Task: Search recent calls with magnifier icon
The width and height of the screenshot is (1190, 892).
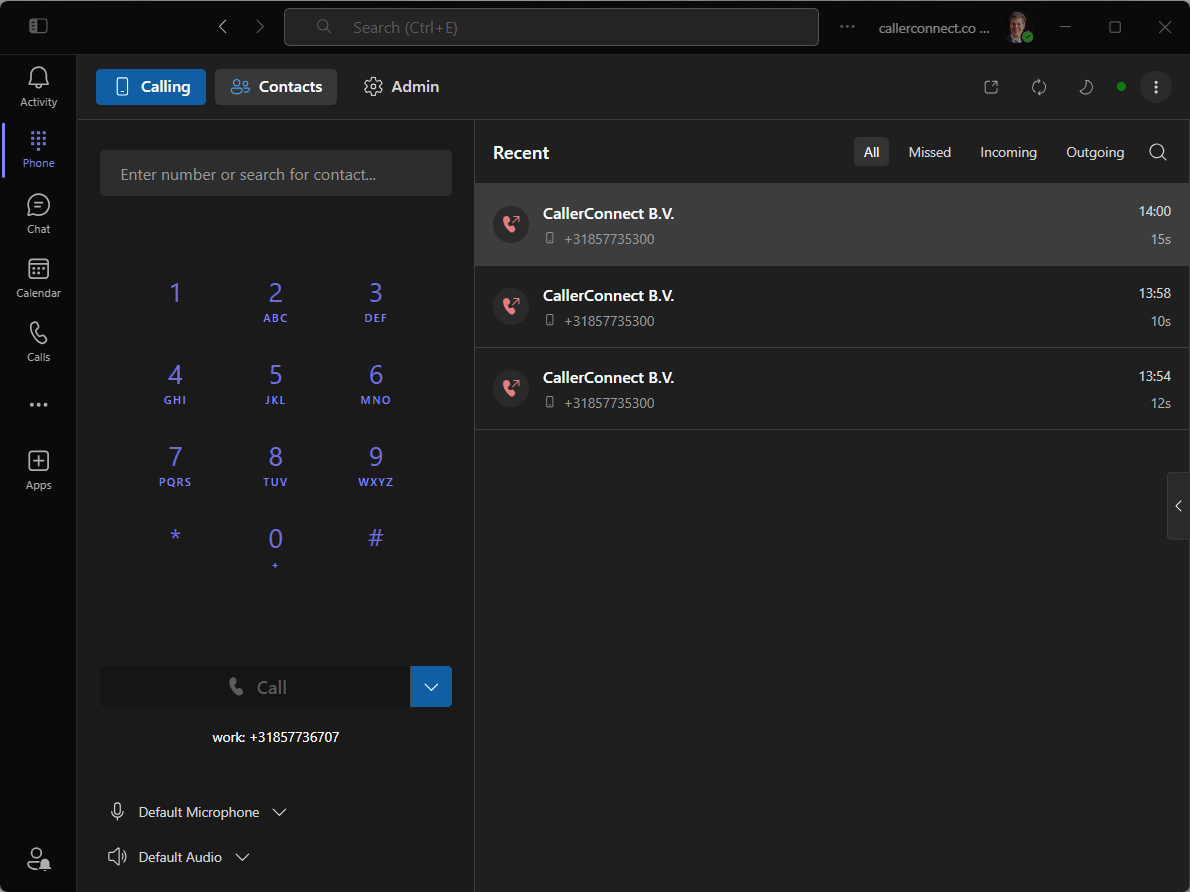Action: pyautogui.click(x=1157, y=153)
